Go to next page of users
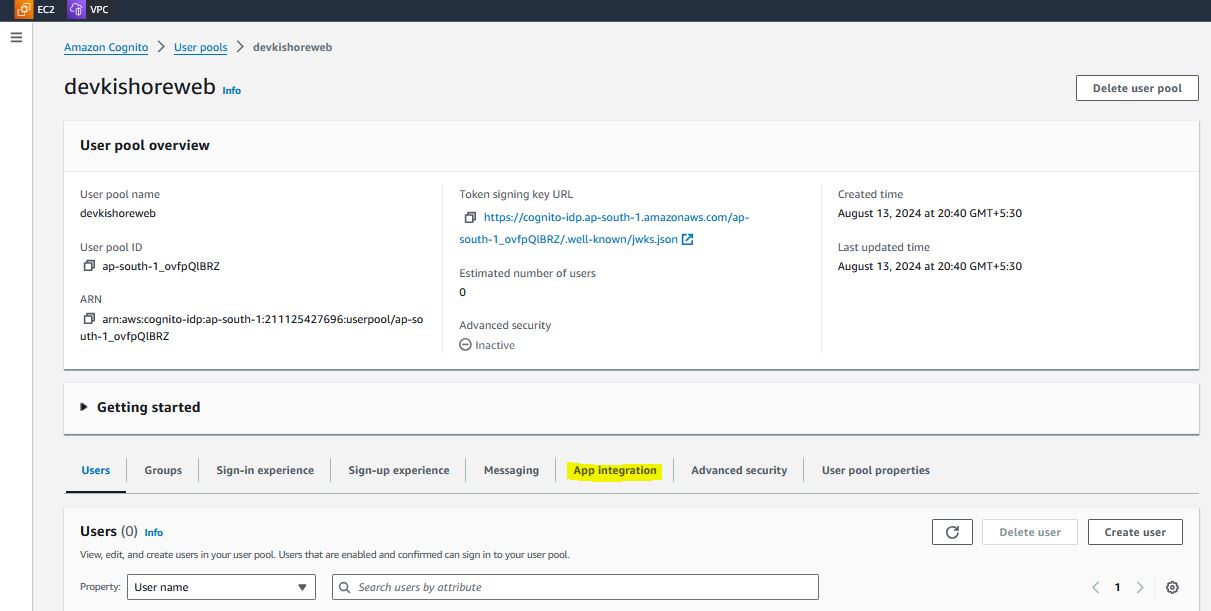1211x611 pixels. 1139,587
